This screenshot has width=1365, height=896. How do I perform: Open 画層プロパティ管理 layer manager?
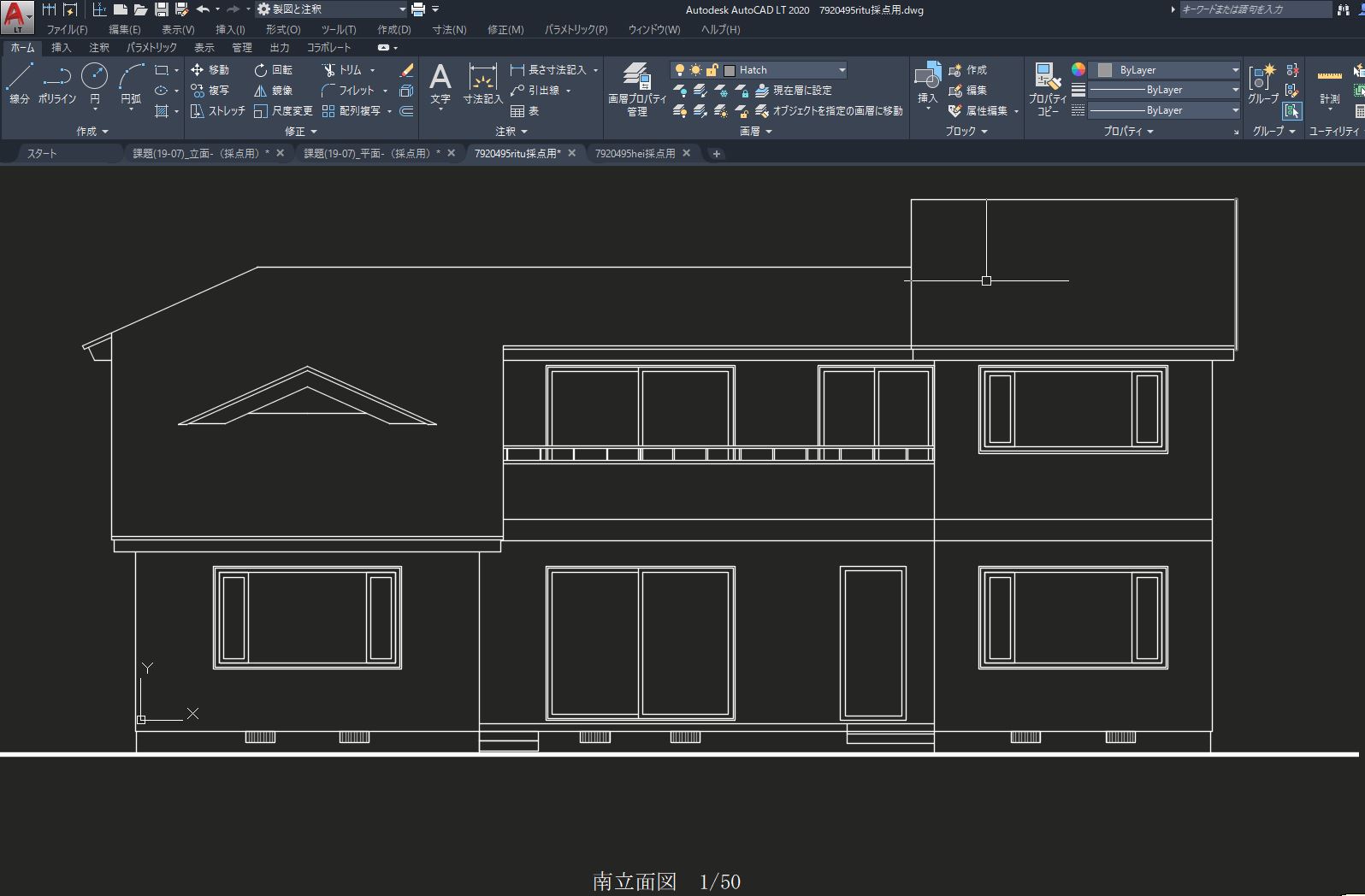637,90
